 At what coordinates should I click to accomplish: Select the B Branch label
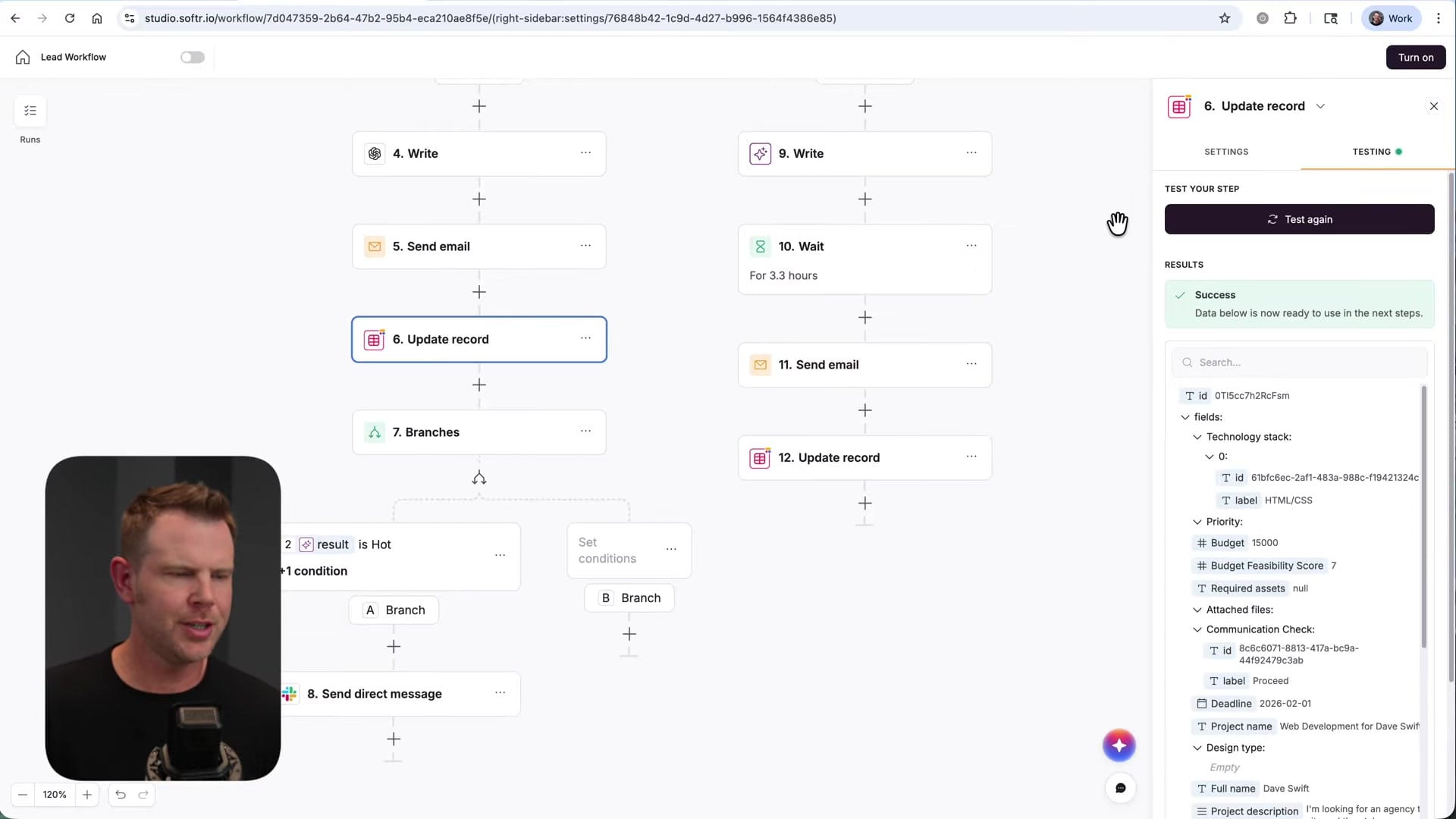tap(629, 598)
